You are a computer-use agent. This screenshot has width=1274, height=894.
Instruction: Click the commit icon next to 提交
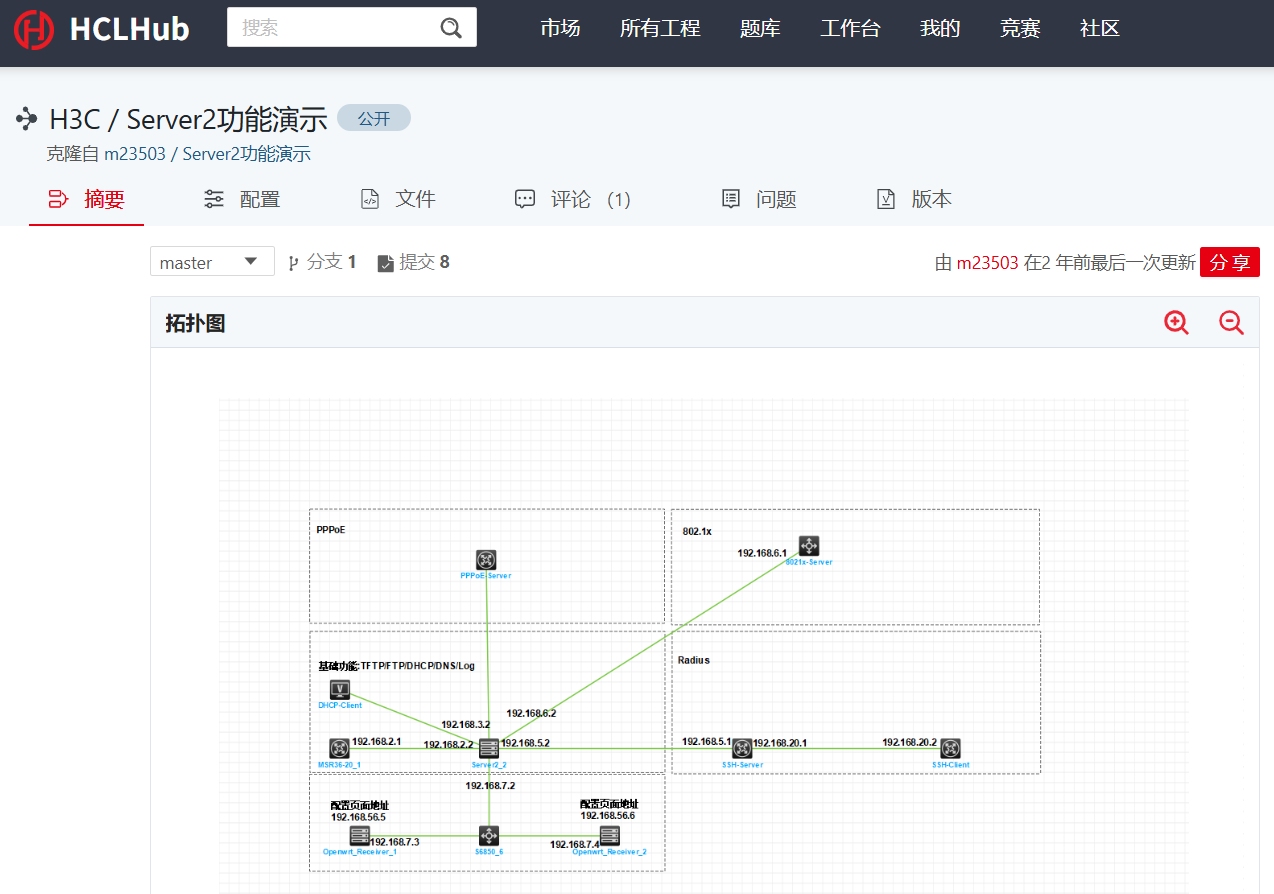click(385, 263)
